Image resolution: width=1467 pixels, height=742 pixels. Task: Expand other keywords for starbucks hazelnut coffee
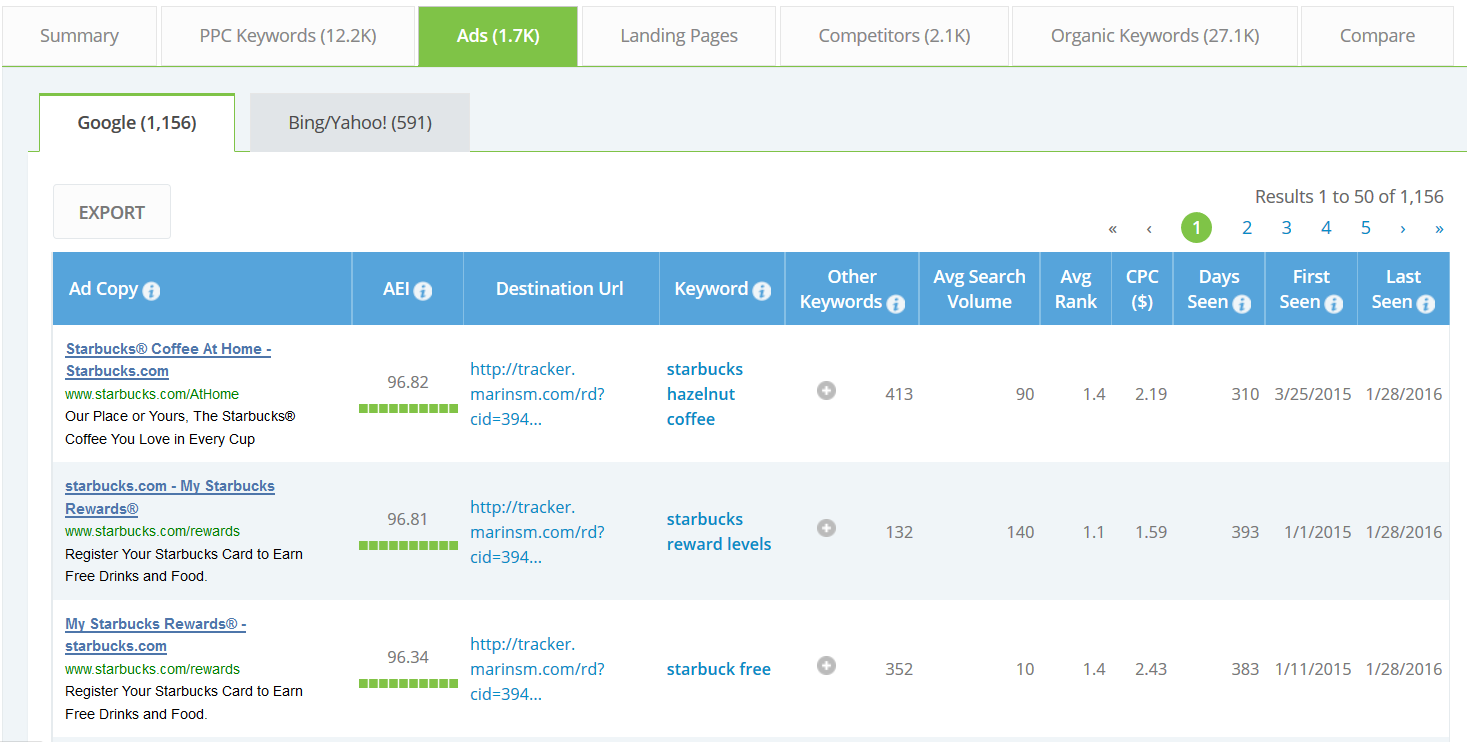[x=826, y=391]
